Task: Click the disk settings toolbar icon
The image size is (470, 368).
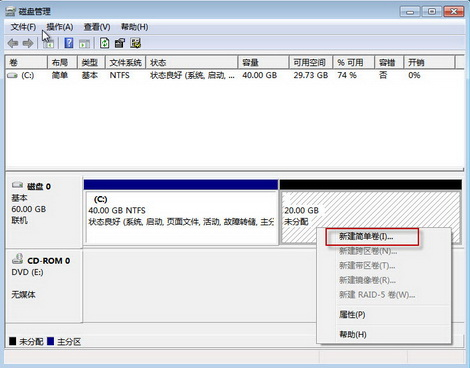Action: (136, 43)
